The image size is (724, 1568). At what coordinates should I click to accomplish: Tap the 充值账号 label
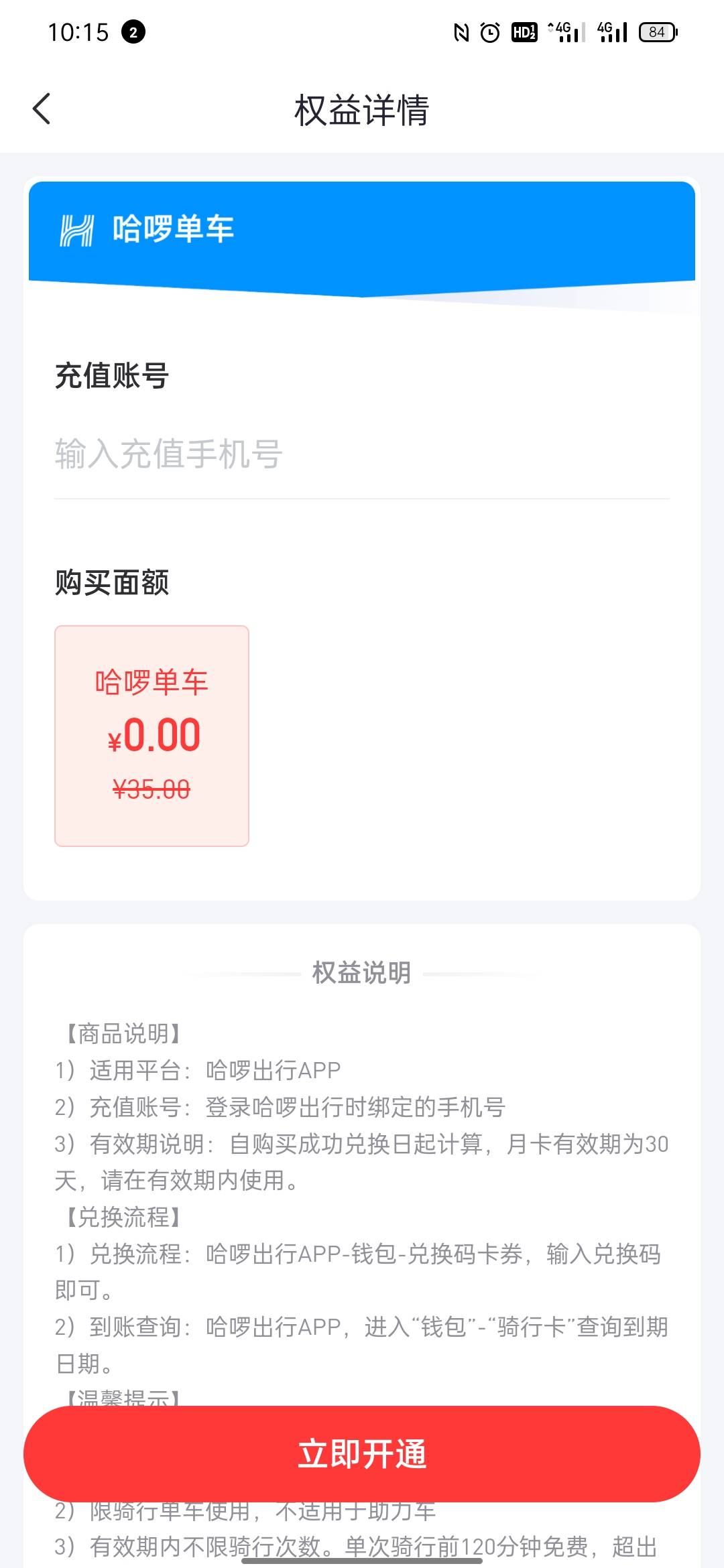pyautogui.click(x=111, y=375)
